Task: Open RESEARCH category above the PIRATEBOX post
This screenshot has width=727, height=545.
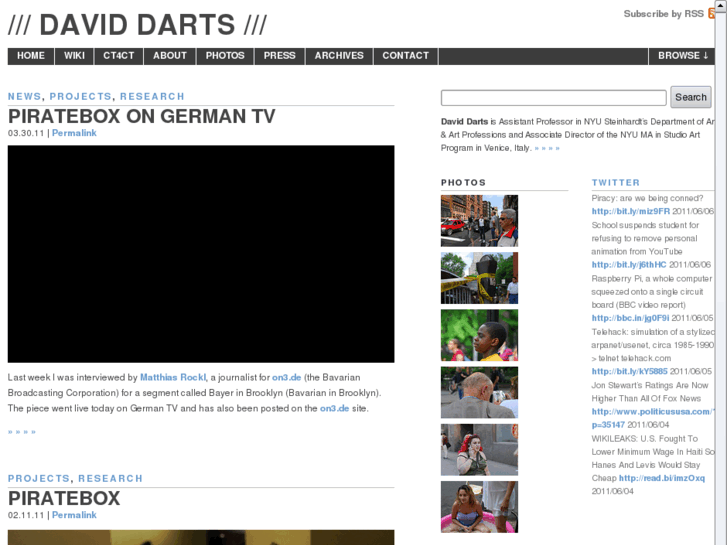Action: (110, 479)
